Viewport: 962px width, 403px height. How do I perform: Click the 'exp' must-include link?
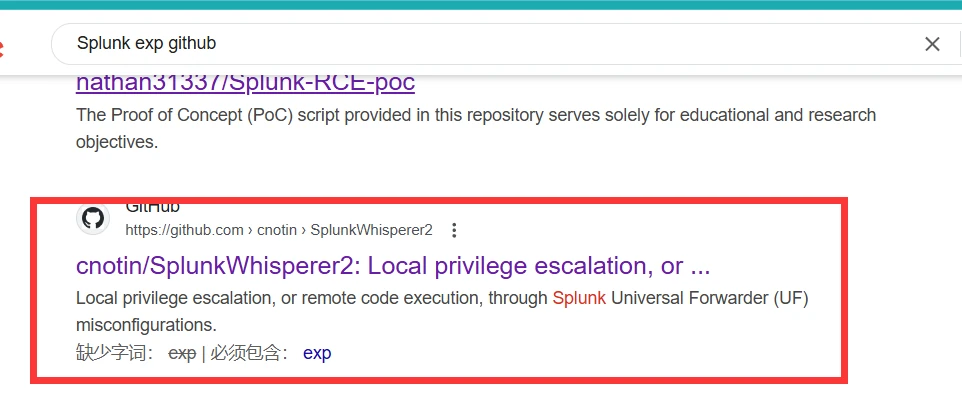317,353
